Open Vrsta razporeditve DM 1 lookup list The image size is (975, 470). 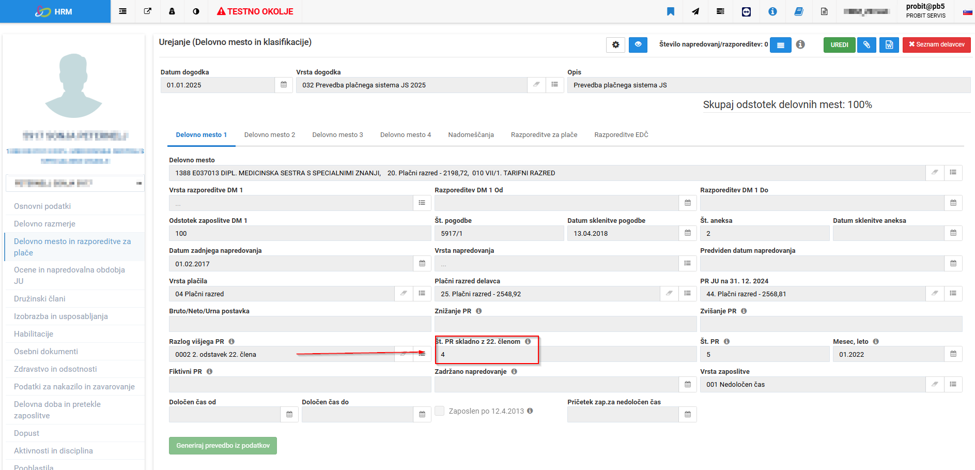(422, 203)
